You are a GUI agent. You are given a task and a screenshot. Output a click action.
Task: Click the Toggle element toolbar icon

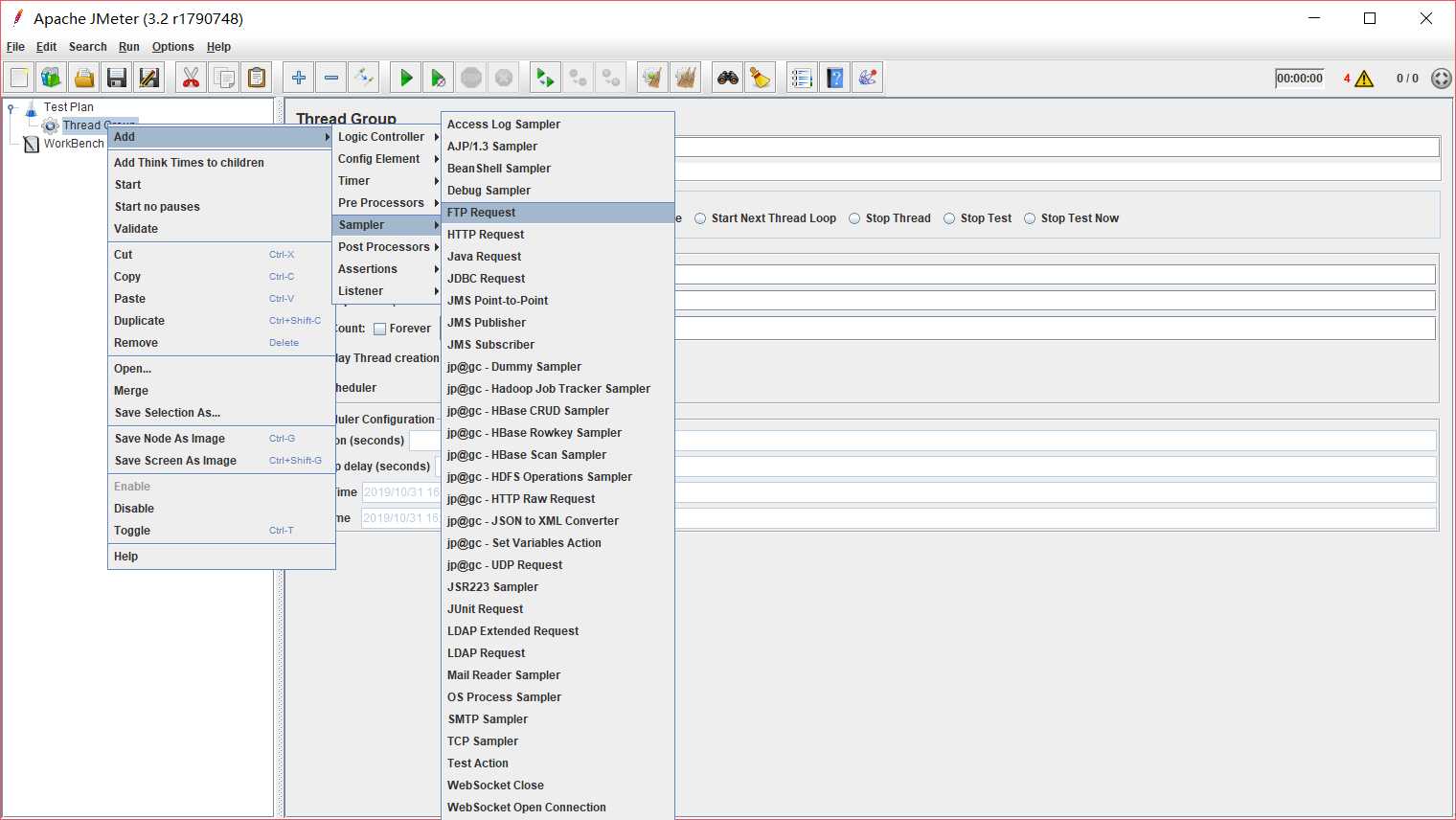point(363,78)
